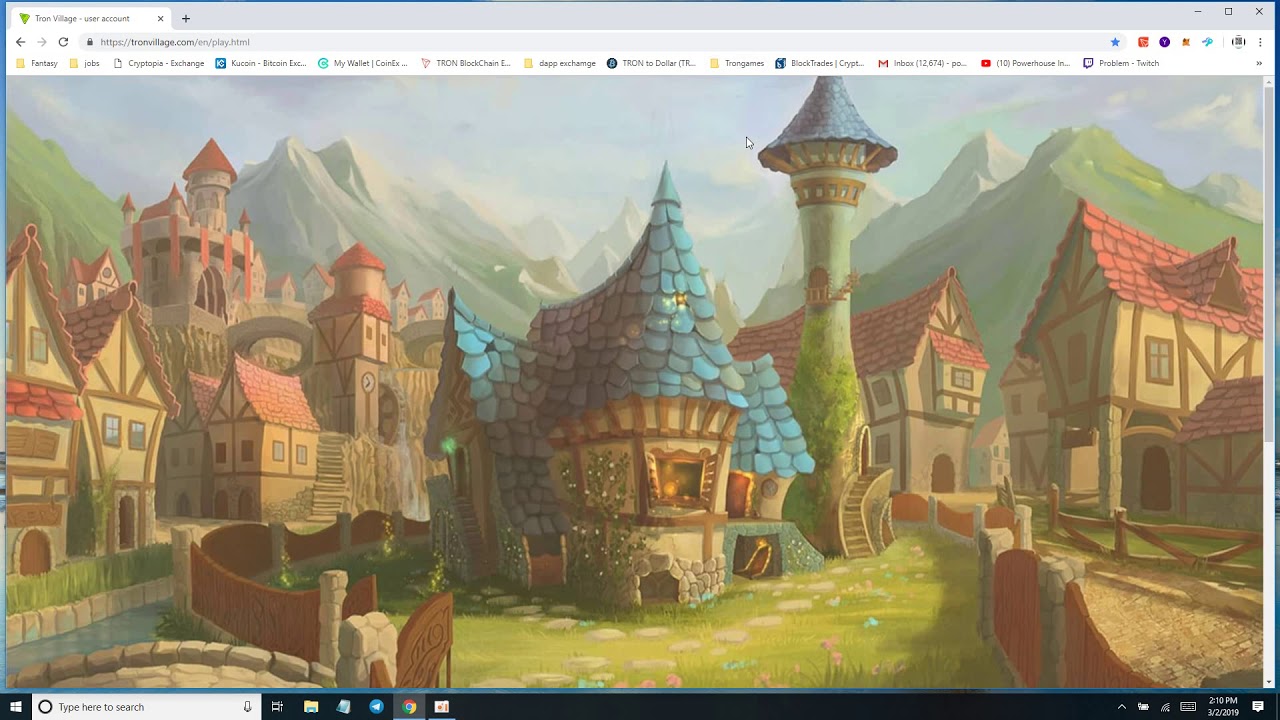The height and width of the screenshot is (720, 1280).
Task: Click the battery power tray icon
Action: [1143, 707]
